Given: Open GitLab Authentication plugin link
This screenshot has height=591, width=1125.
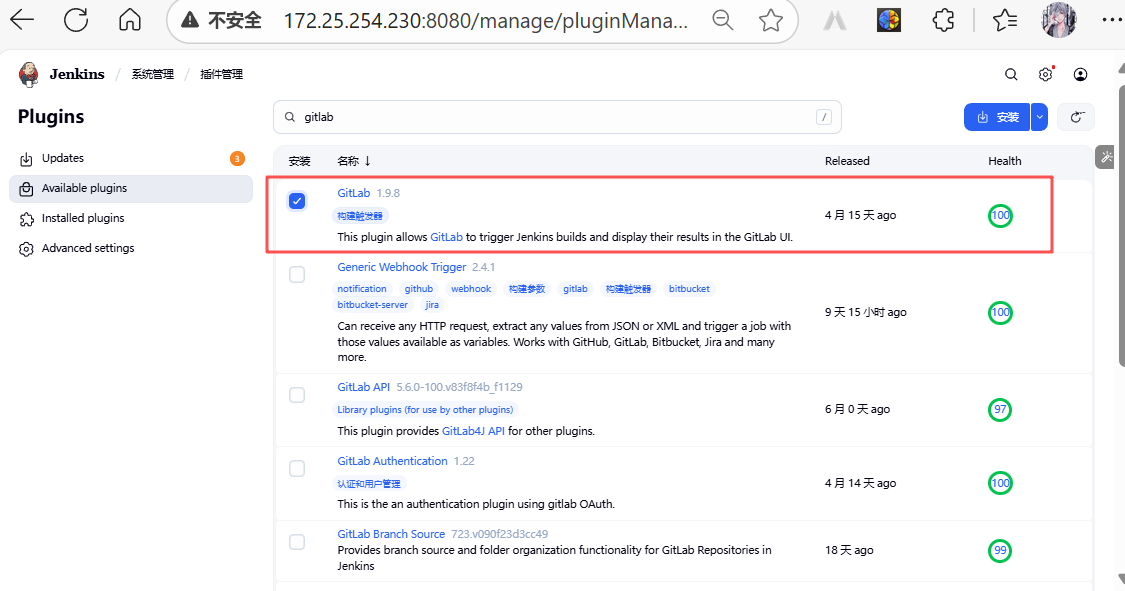Looking at the screenshot, I should (x=392, y=461).
